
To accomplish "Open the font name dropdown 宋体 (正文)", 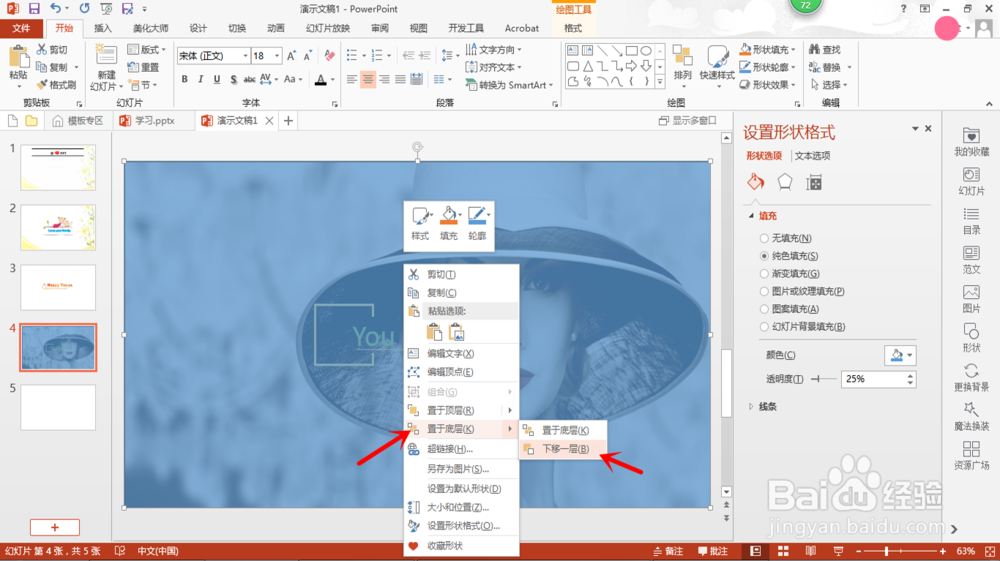I will tap(245, 56).
